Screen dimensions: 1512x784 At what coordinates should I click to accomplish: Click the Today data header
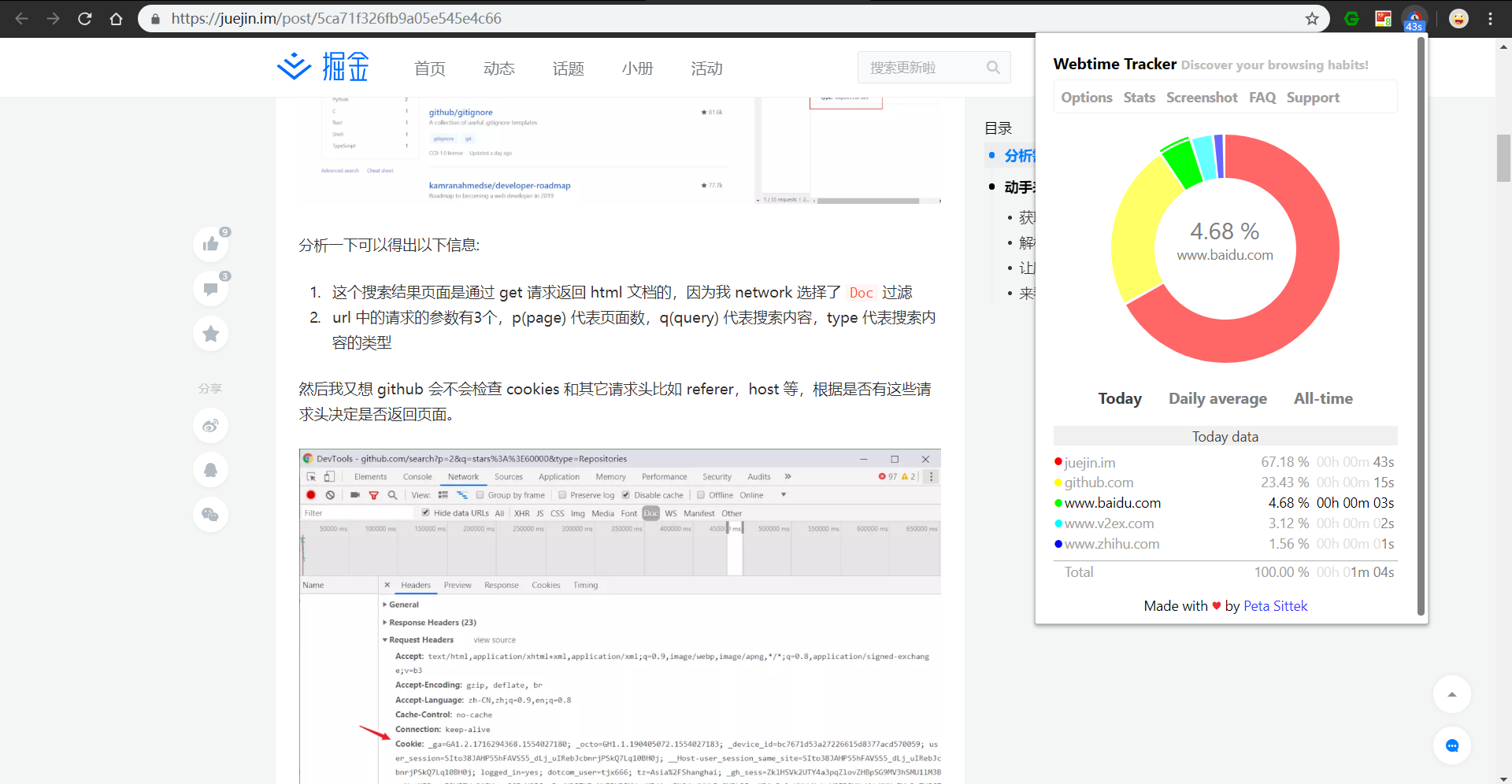(x=1225, y=436)
